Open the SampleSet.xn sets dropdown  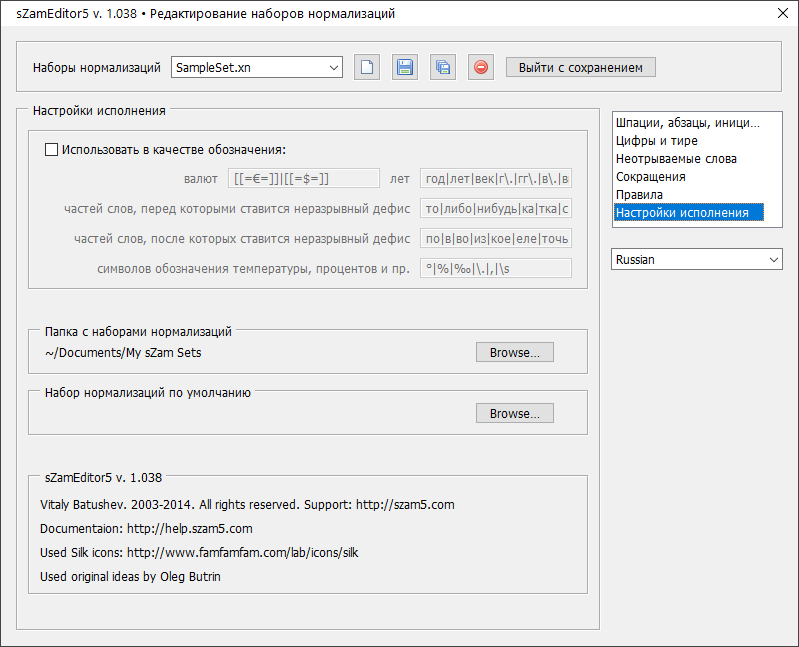(257, 68)
